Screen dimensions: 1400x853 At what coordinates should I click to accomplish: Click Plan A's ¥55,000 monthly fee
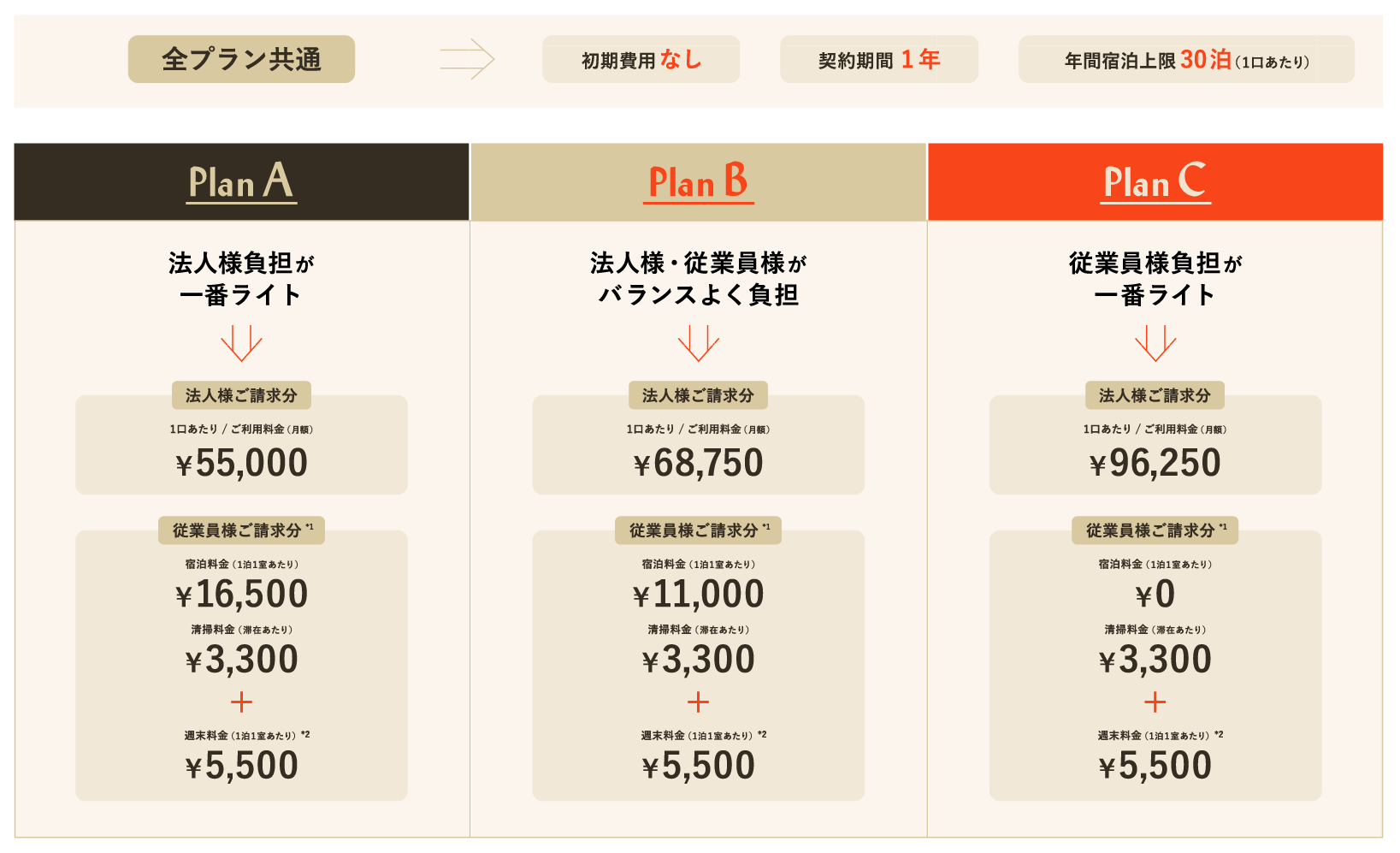(241, 464)
